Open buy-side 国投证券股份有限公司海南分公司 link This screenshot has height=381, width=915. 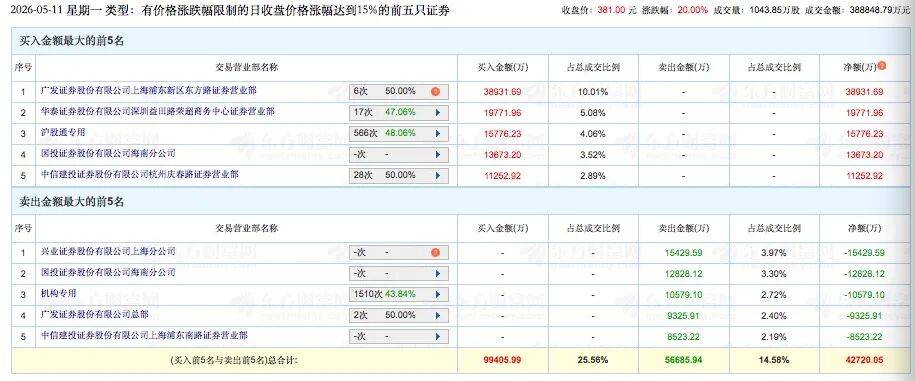pos(108,154)
